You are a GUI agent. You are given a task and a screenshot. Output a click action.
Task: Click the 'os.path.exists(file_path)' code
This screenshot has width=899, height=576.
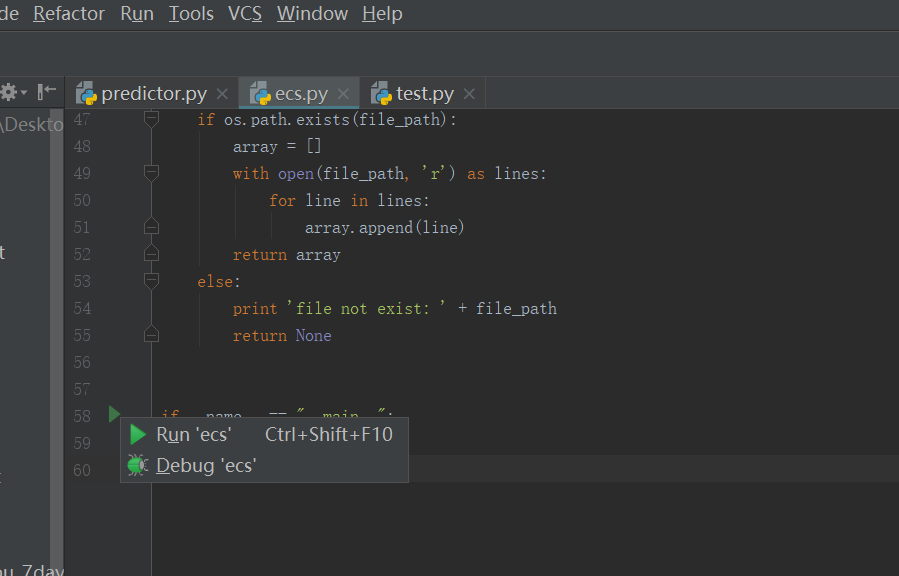tap(335, 120)
